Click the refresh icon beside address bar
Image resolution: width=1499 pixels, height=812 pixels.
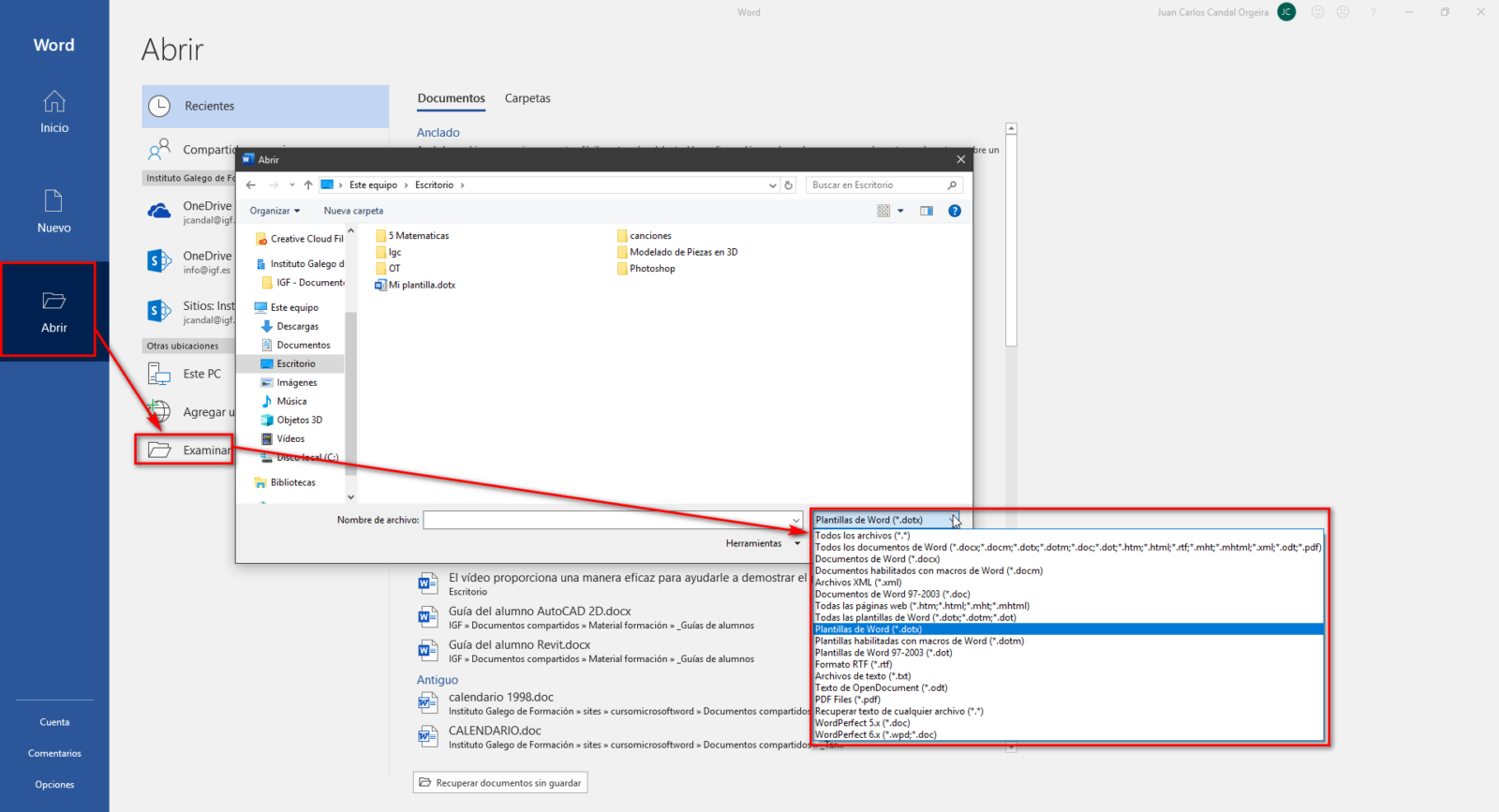pos(789,185)
